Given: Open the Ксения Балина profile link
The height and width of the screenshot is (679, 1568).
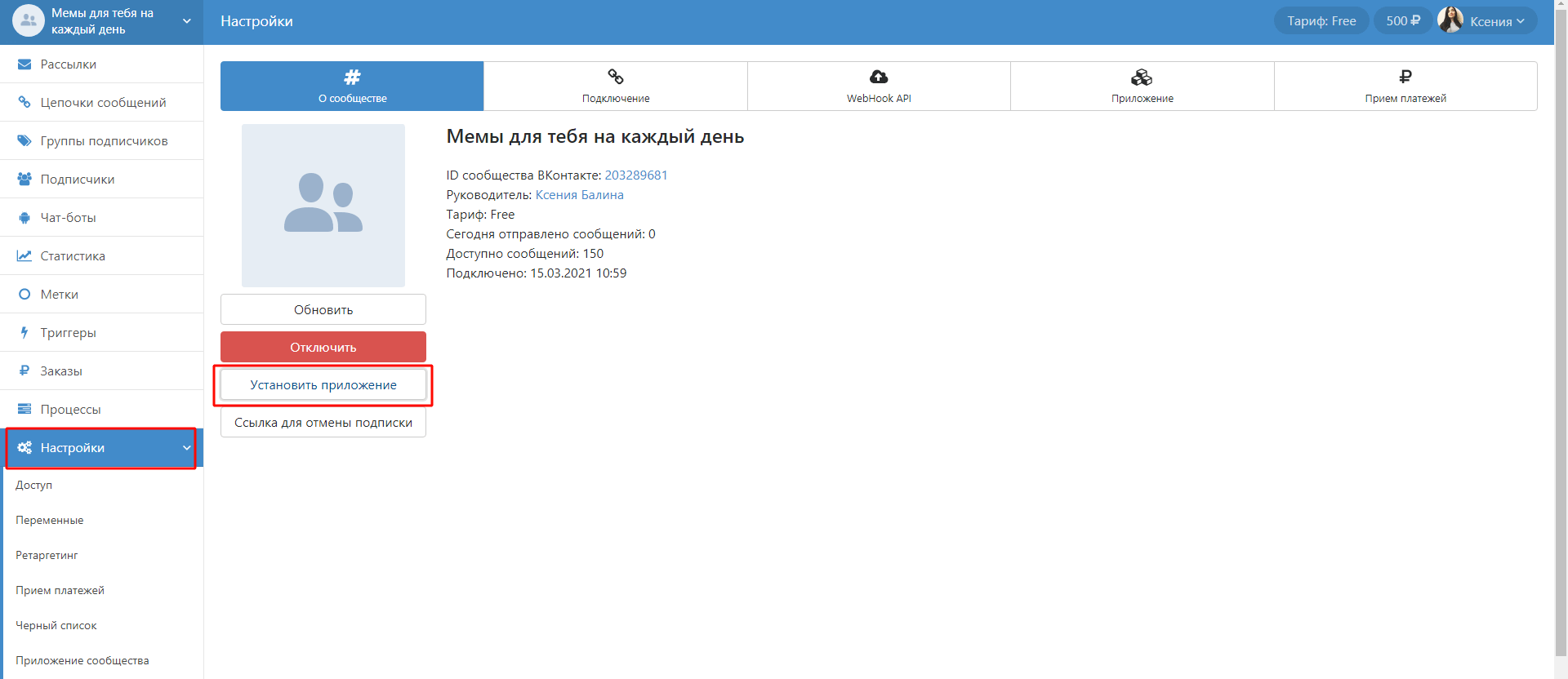Looking at the screenshot, I should pyautogui.click(x=579, y=195).
